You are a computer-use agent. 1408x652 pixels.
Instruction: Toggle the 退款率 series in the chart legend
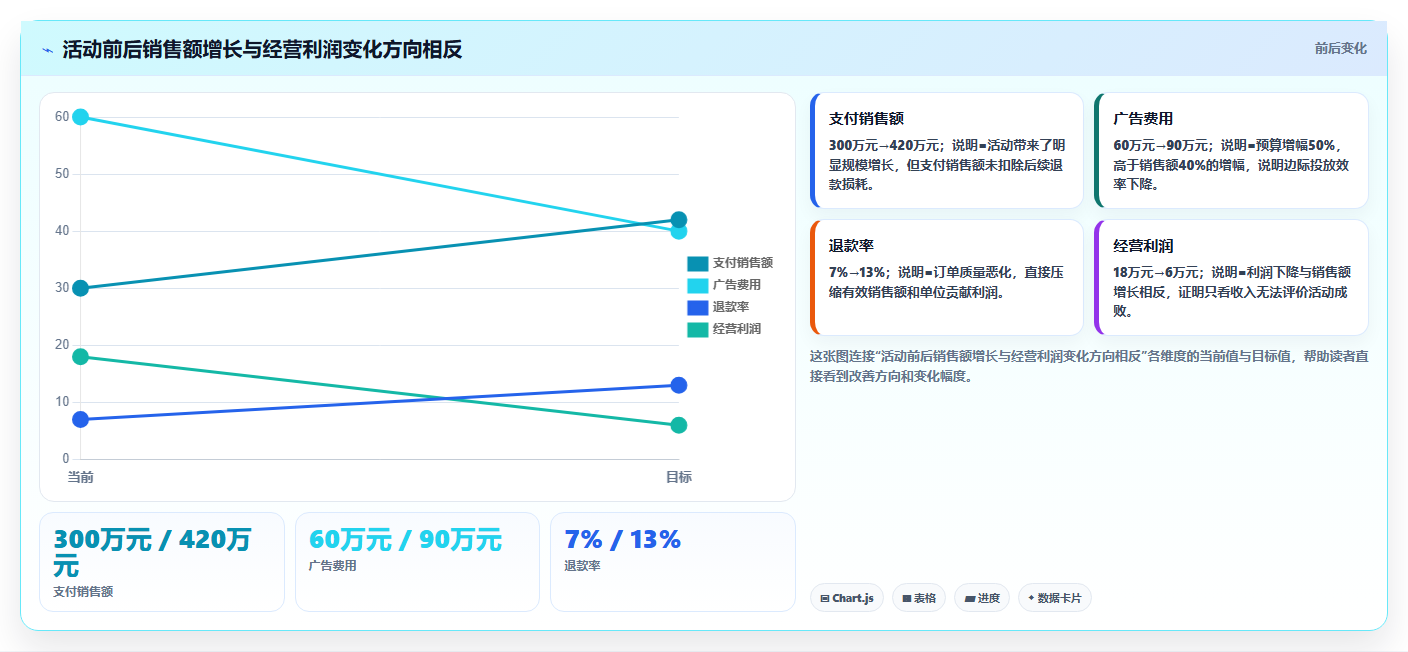(717, 307)
